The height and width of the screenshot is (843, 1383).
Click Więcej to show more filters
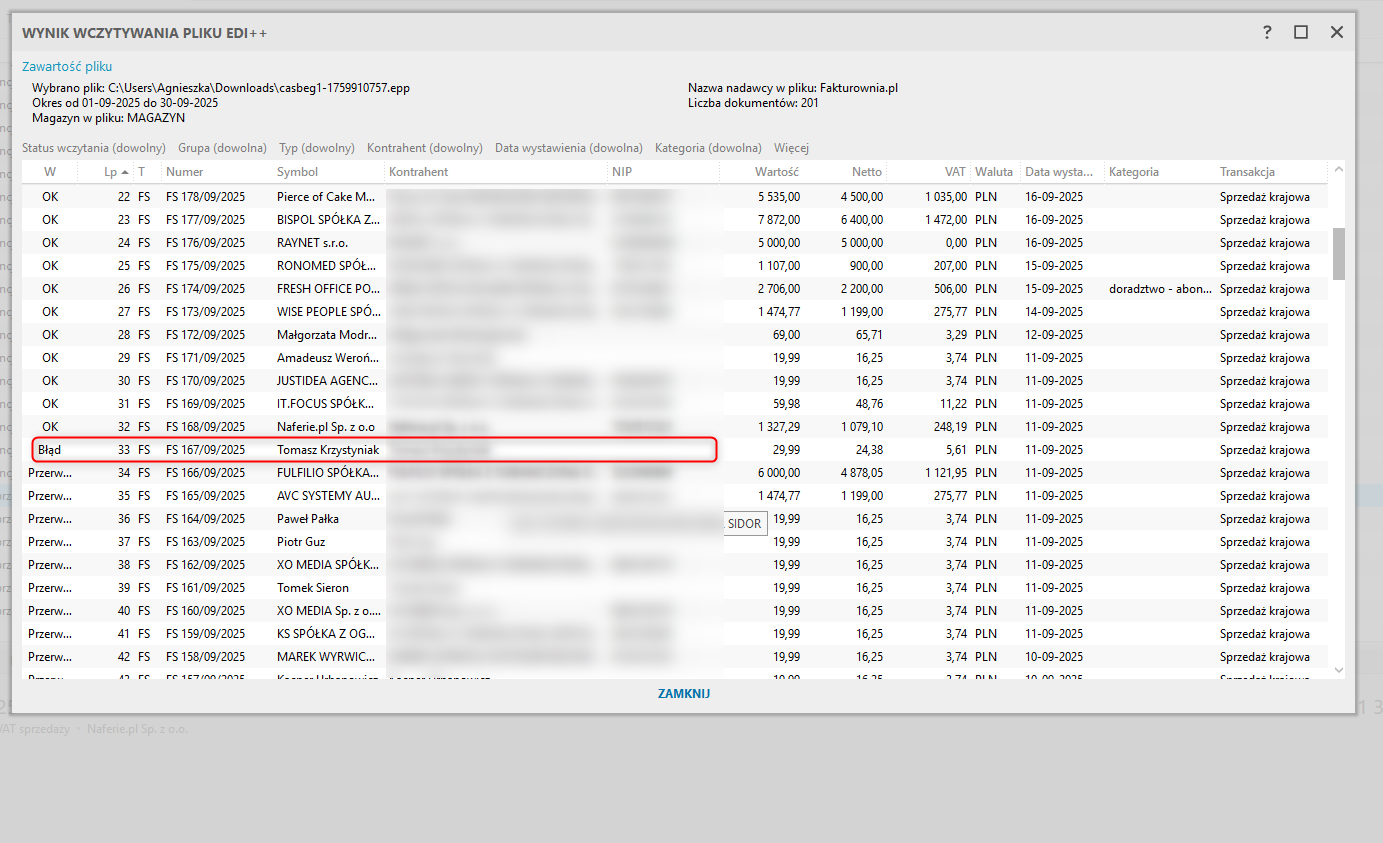pos(791,148)
